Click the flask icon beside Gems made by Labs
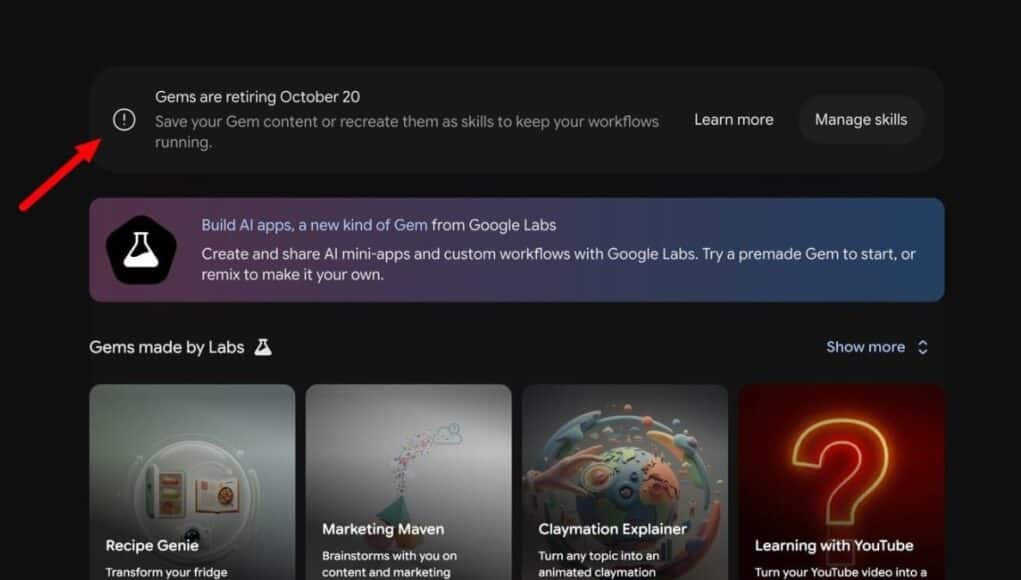Image resolution: width=1021 pixels, height=580 pixels. pyautogui.click(x=263, y=347)
